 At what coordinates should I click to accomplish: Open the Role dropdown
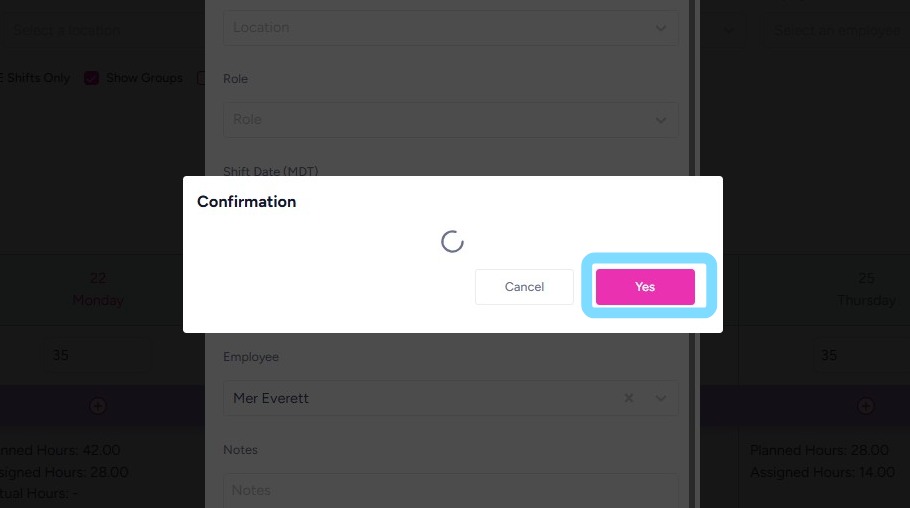(x=450, y=120)
